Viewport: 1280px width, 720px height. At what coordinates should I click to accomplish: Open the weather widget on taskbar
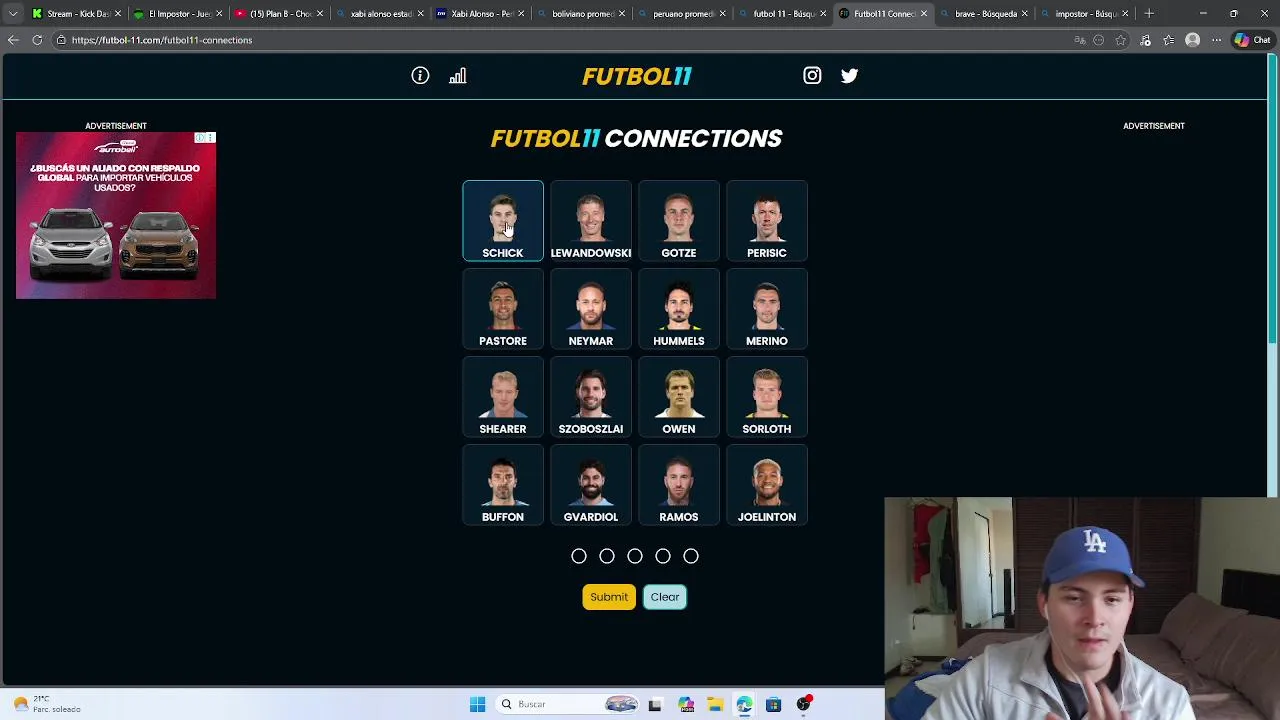(x=46, y=704)
